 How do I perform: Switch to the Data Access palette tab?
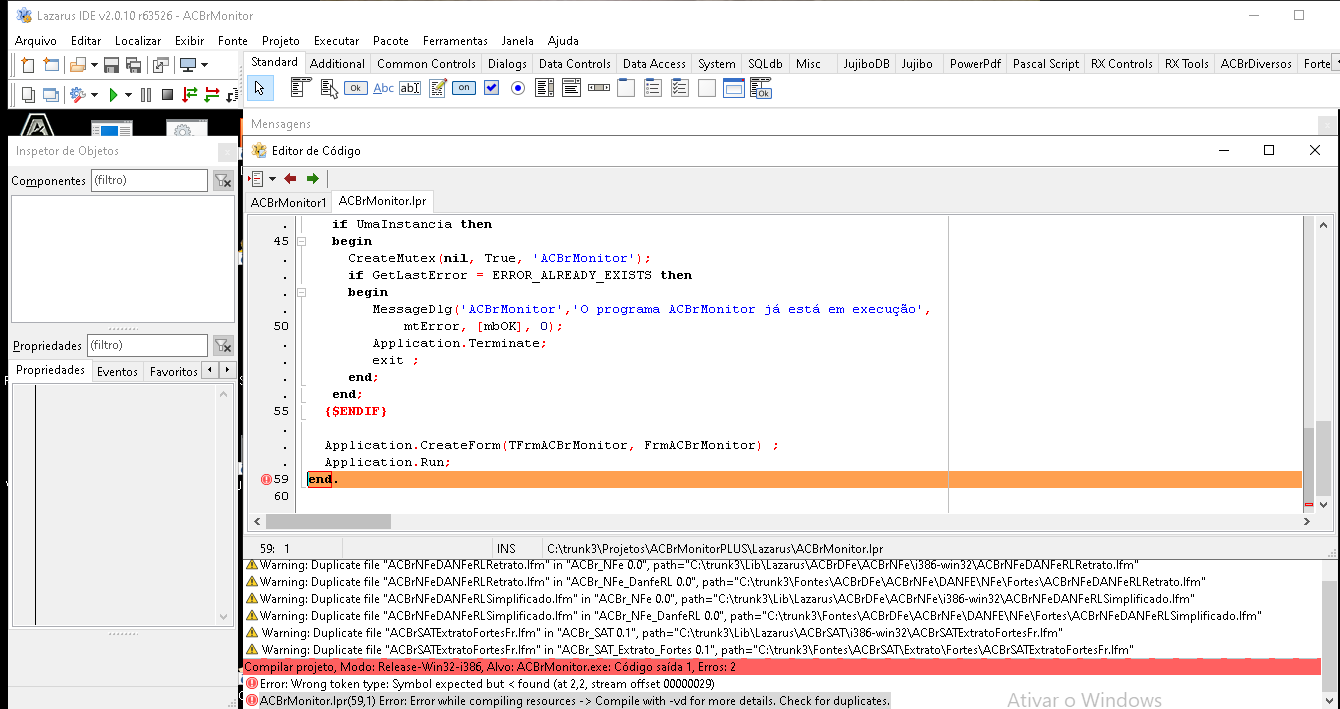tap(654, 63)
